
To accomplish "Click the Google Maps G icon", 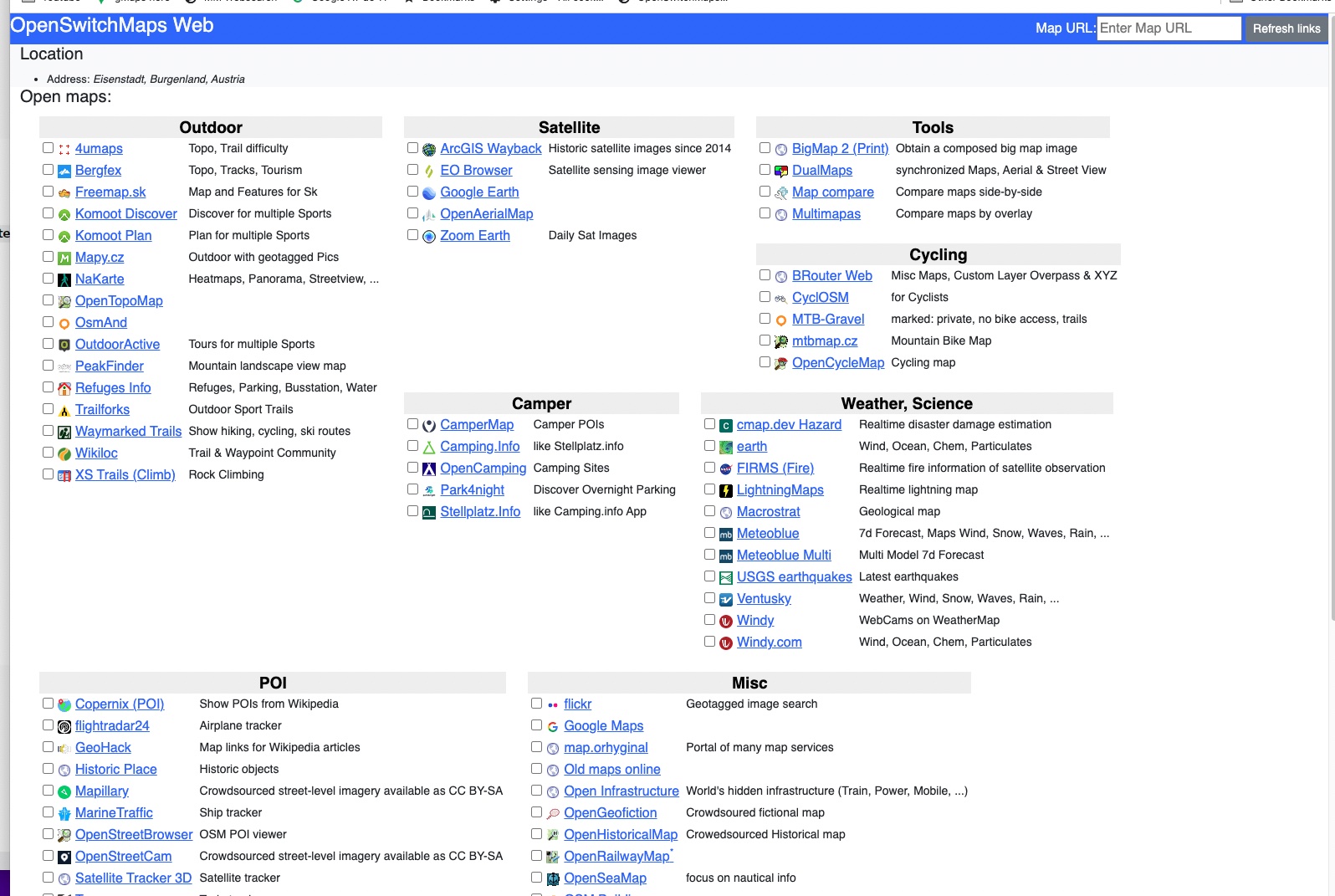I will tap(553, 727).
